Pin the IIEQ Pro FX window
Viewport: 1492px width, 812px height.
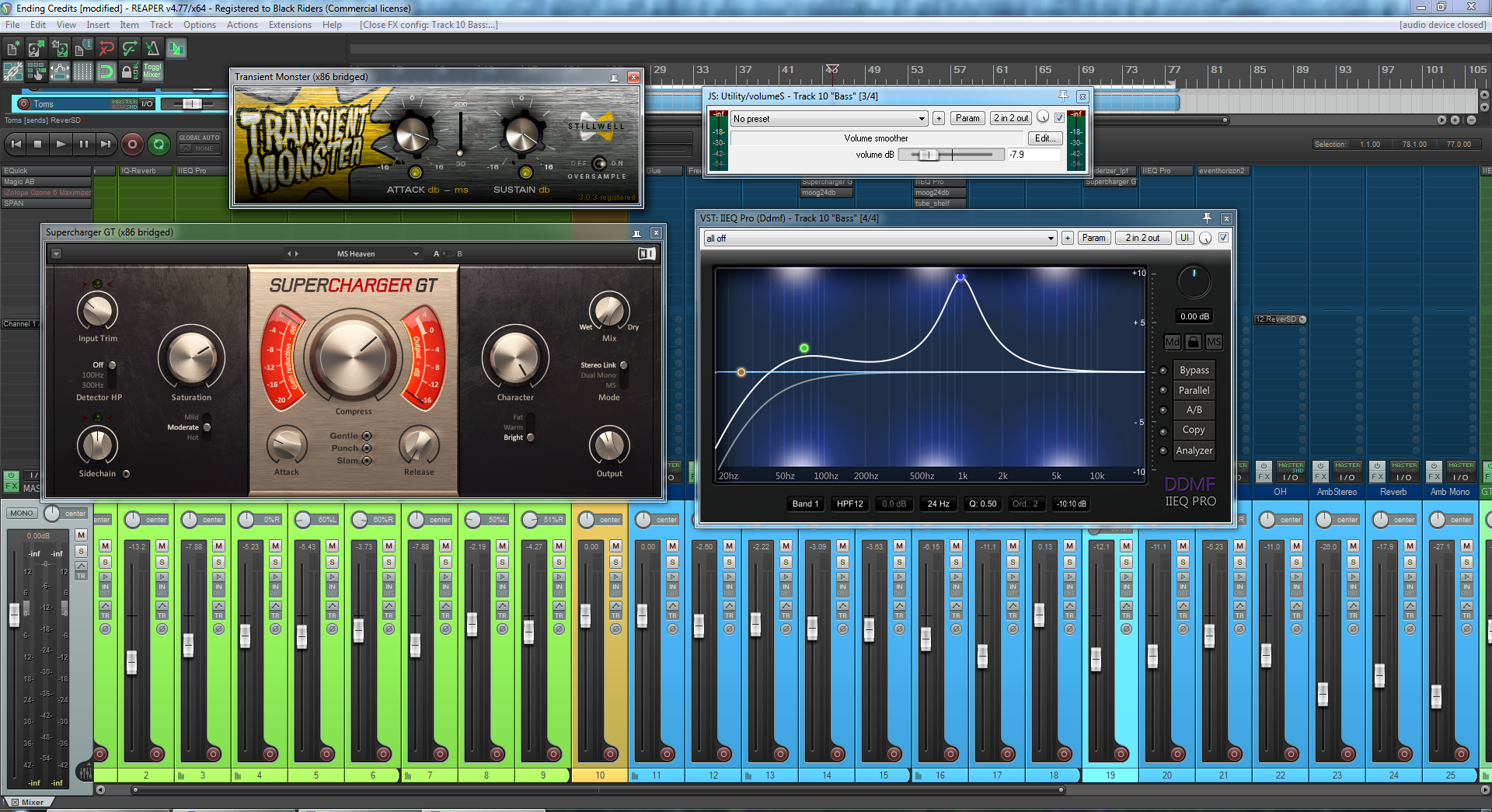(1207, 218)
